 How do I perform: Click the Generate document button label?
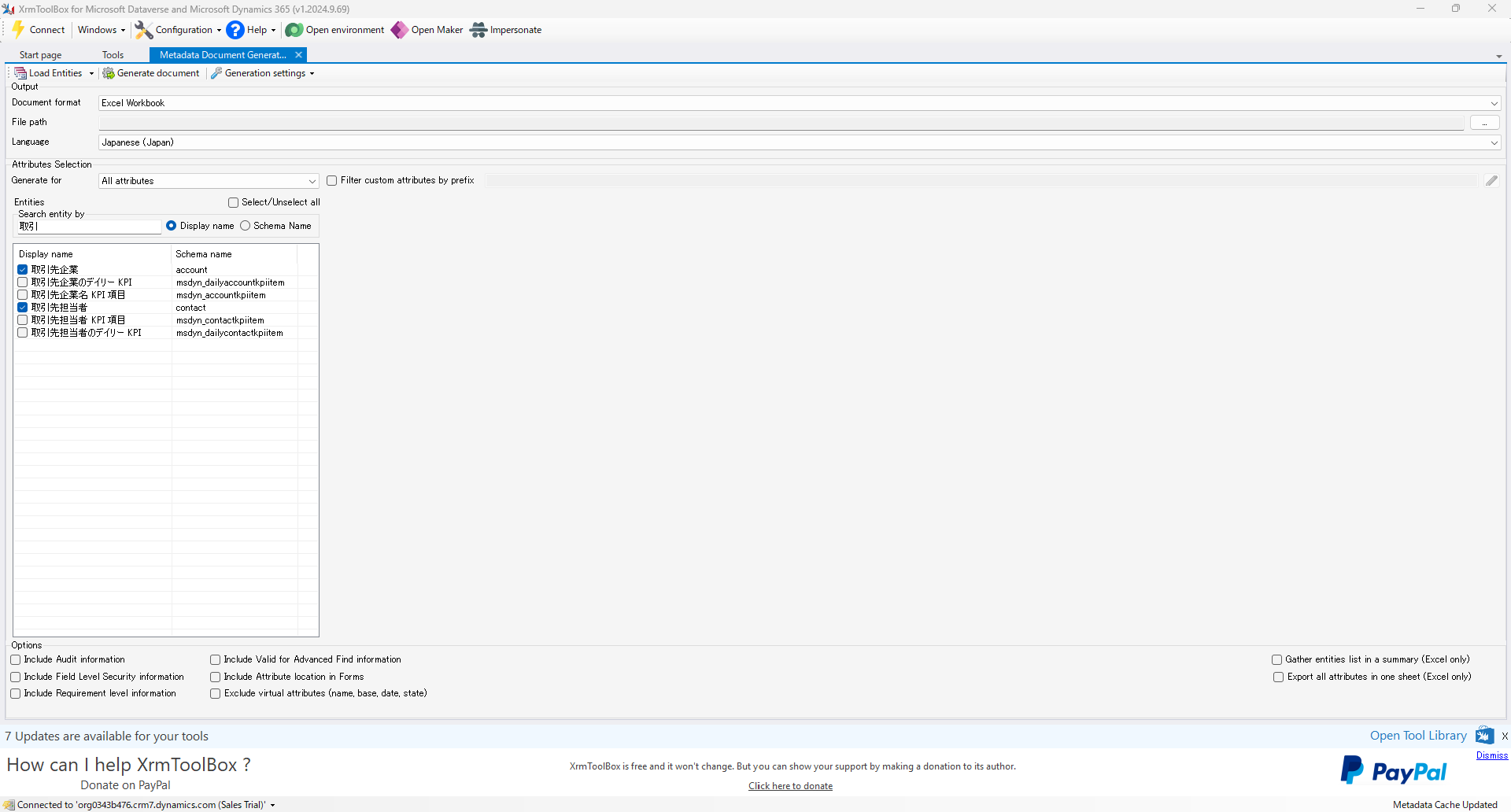[158, 73]
